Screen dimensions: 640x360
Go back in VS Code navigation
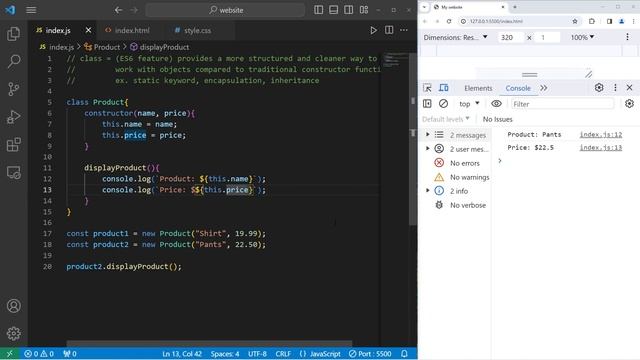pos(118,10)
